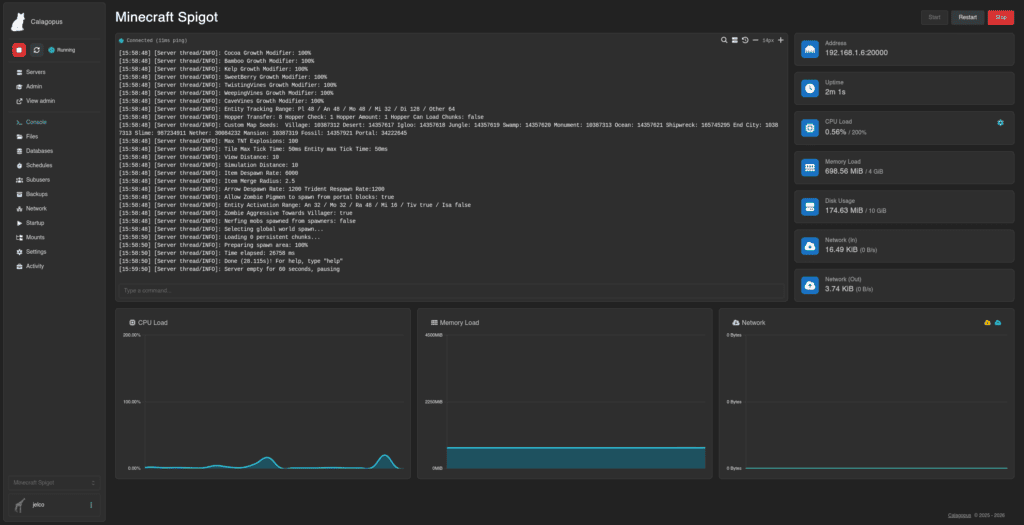The image size is (1024, 525).
Task: Click the Memory Load card icon
Action: (810, 167)
